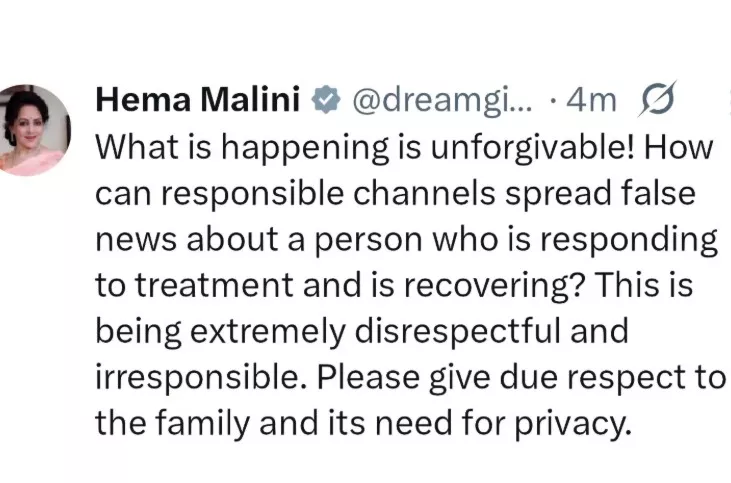Open the Grok slashed-circle icon
This screenshot has height=483, width=731.
pos(657,100)
